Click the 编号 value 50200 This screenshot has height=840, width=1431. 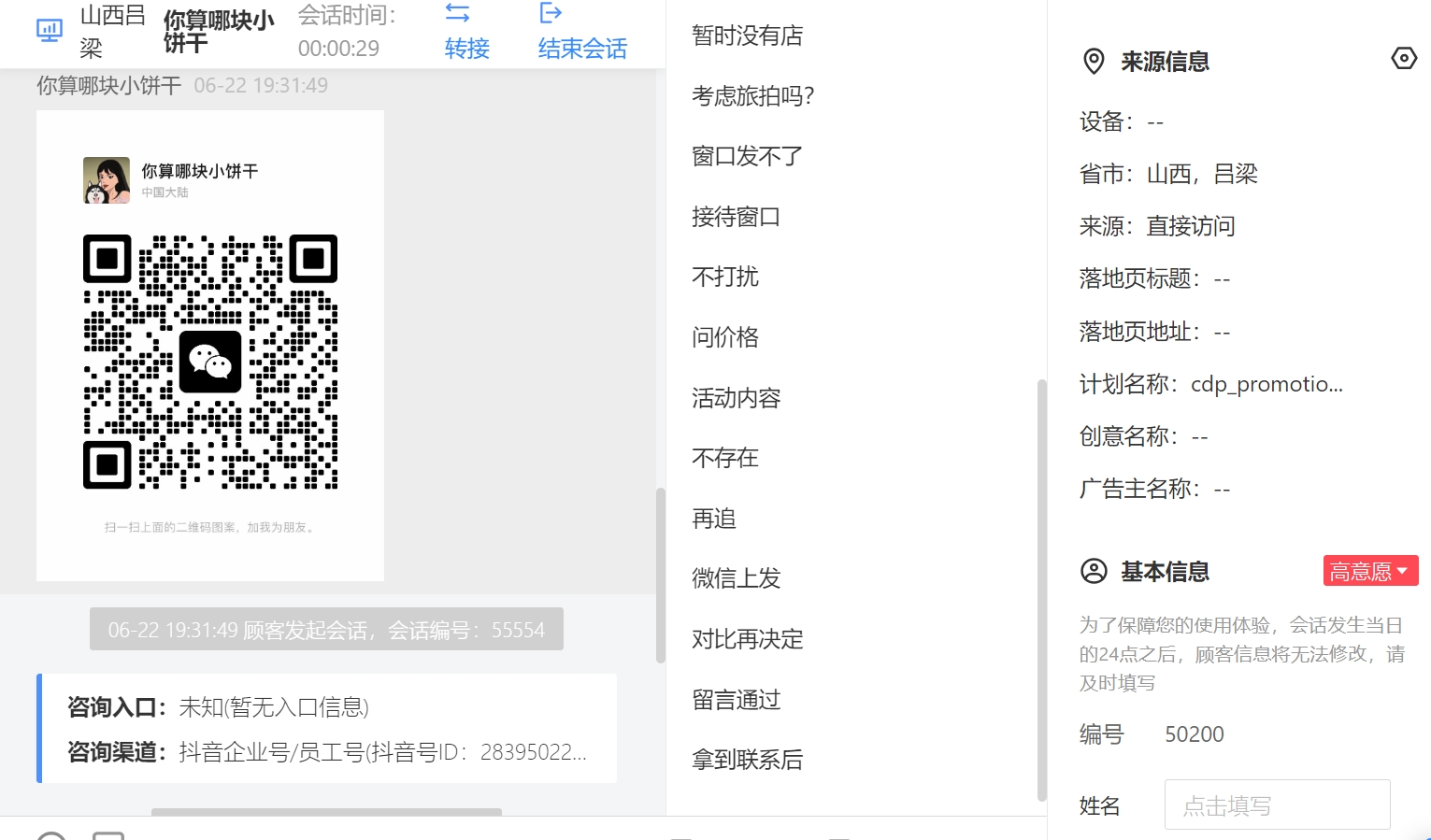click(x=1194, y=734)
